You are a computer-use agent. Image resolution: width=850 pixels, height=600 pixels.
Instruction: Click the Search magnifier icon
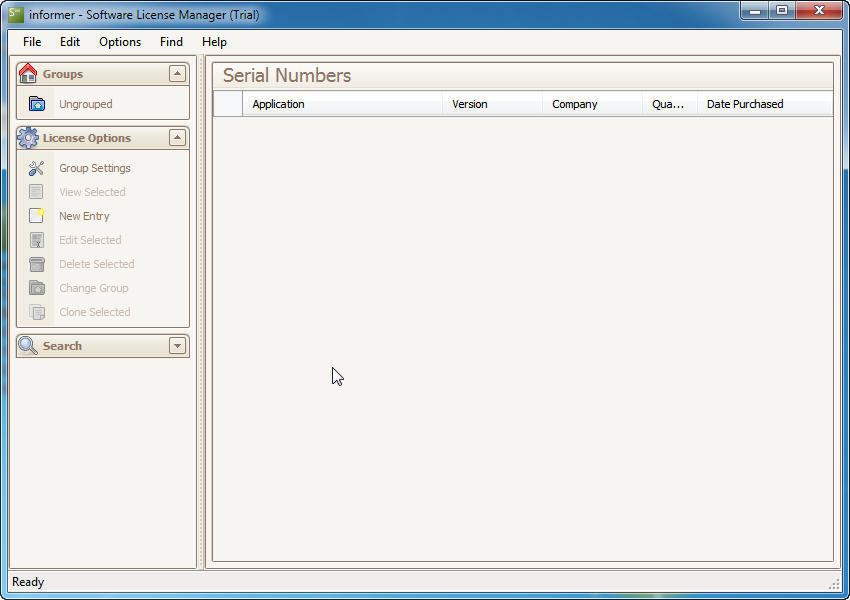coord(28,345)
